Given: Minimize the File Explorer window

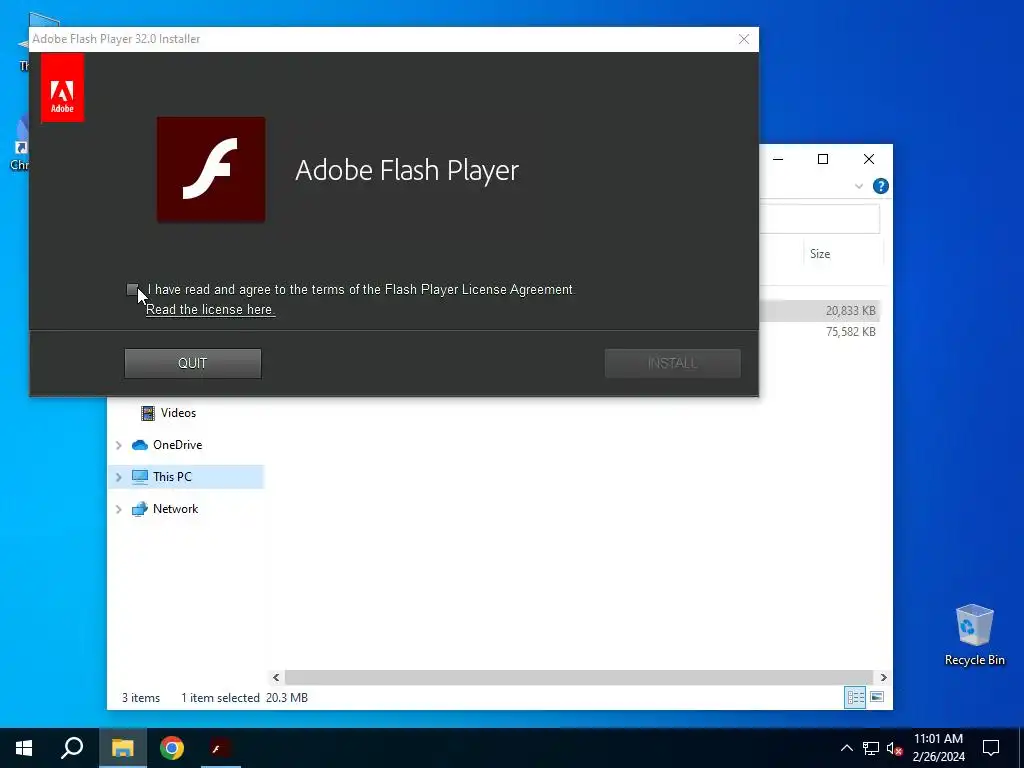Looking at the screenshot, I should (x=778, y=159).
